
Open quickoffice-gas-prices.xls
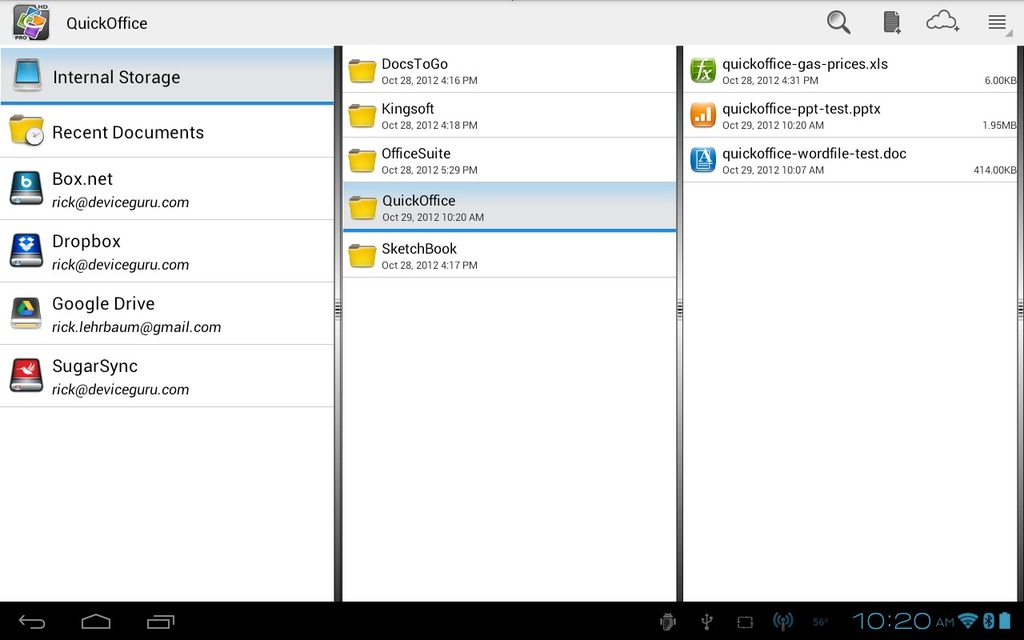pyautogui.click(x=851, y=71)
